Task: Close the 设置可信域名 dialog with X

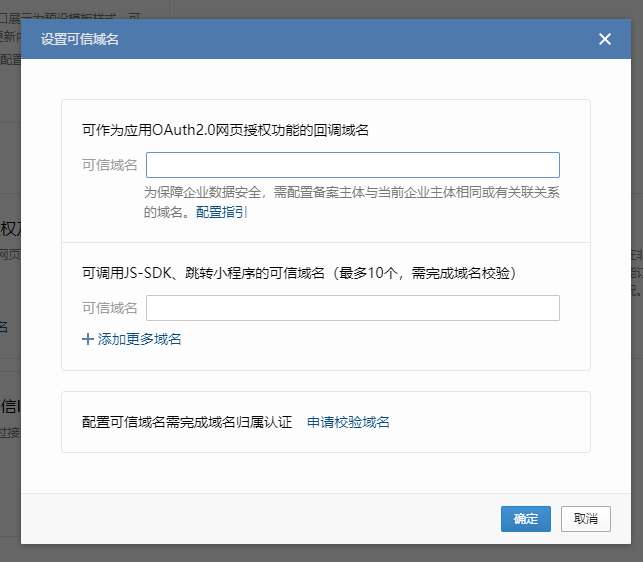Action: [x=604, y=39]
